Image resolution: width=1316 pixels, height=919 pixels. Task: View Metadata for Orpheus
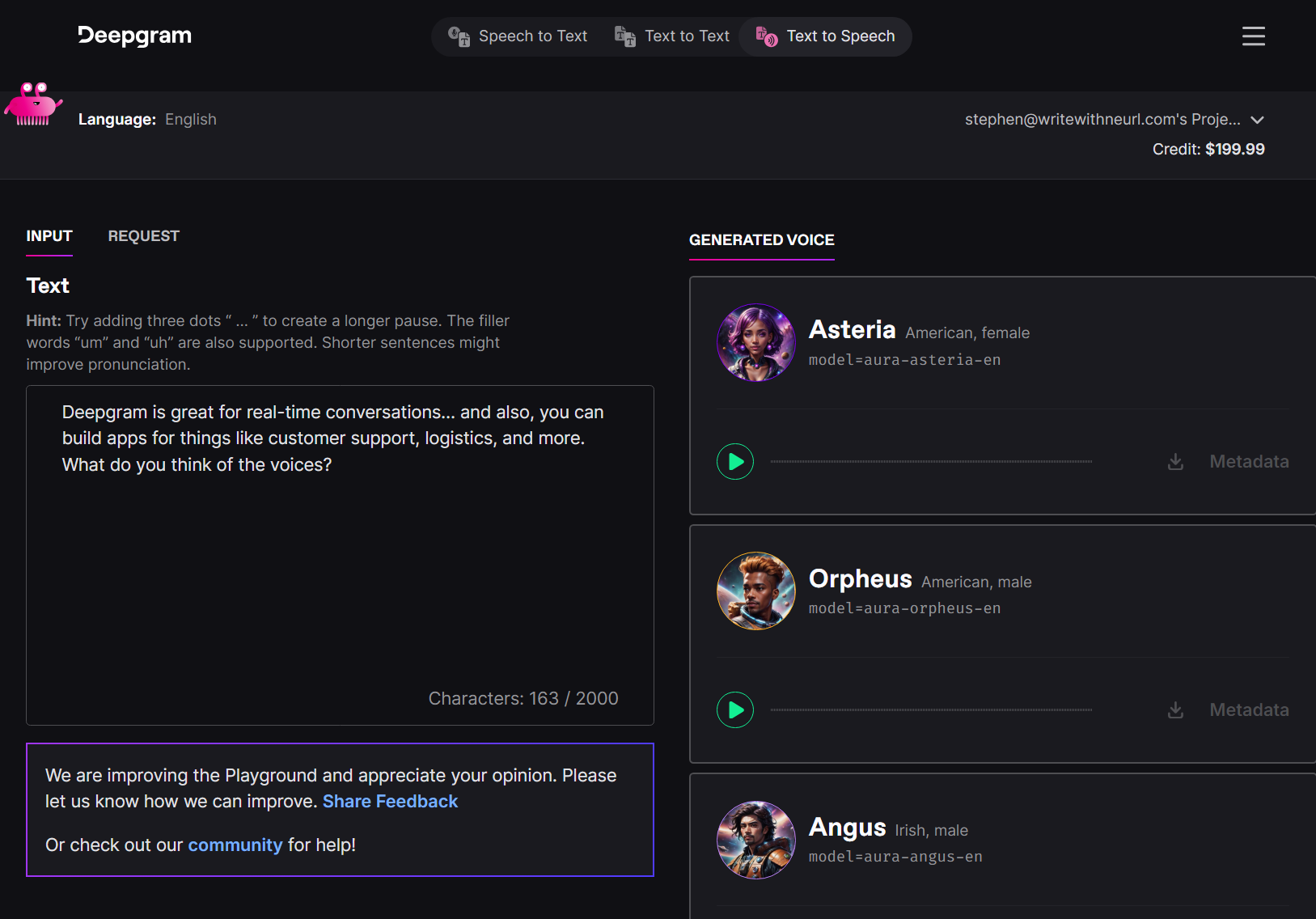(1249, 710)
